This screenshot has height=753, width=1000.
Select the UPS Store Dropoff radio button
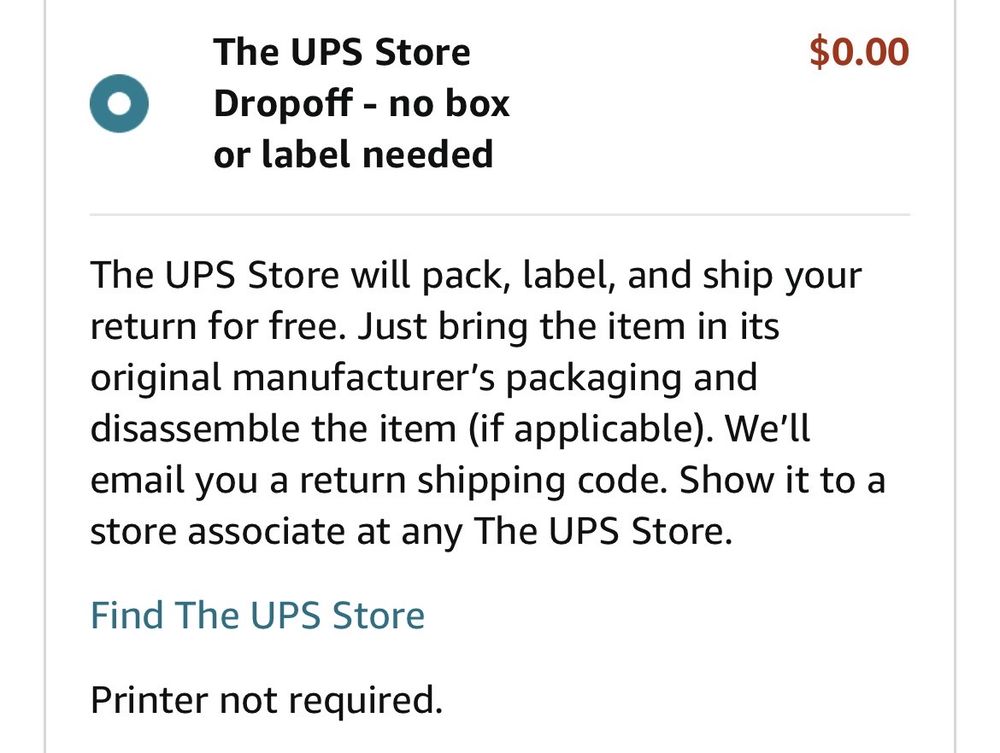(118, 104)
